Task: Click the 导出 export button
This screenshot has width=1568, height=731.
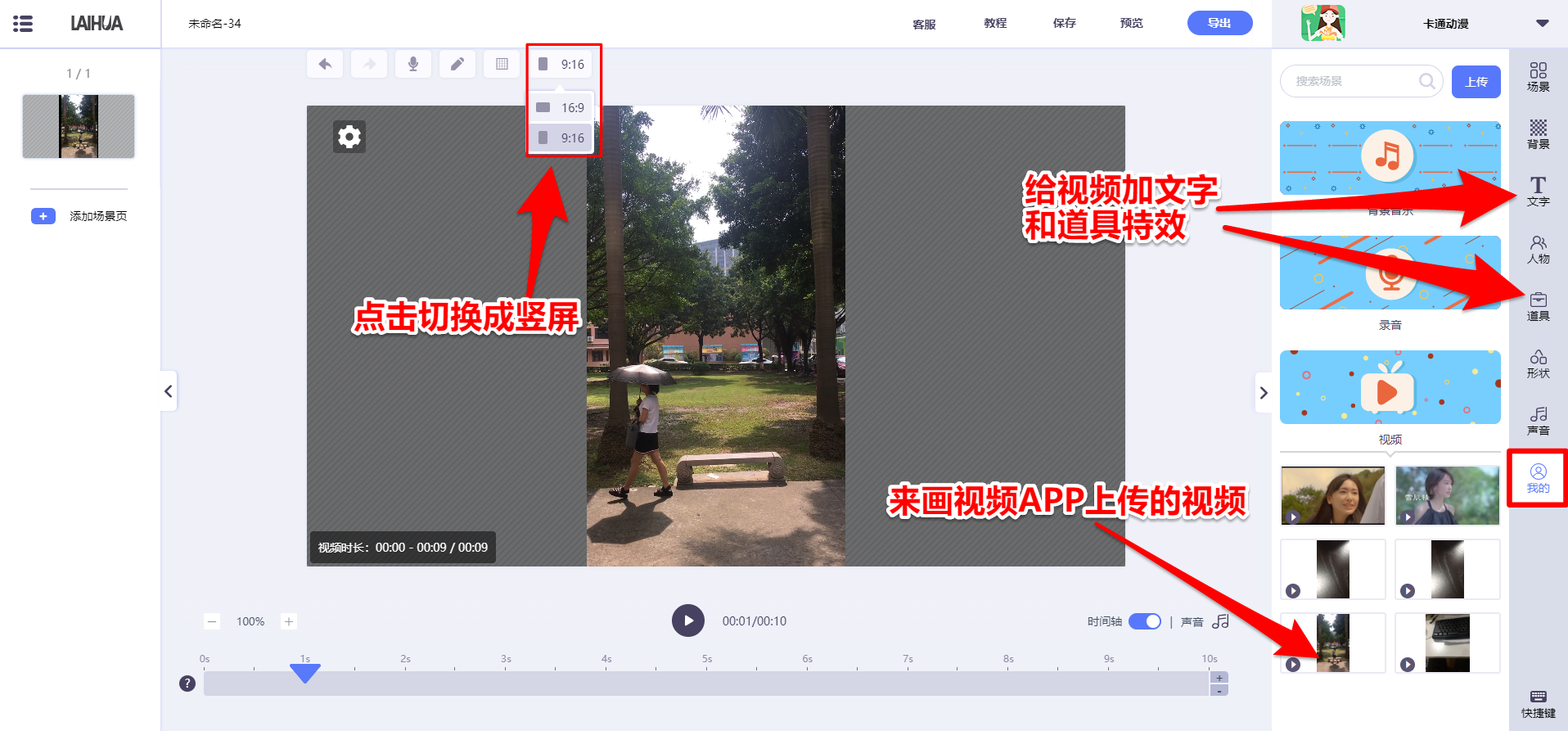Action: (x=1219, y=23)
